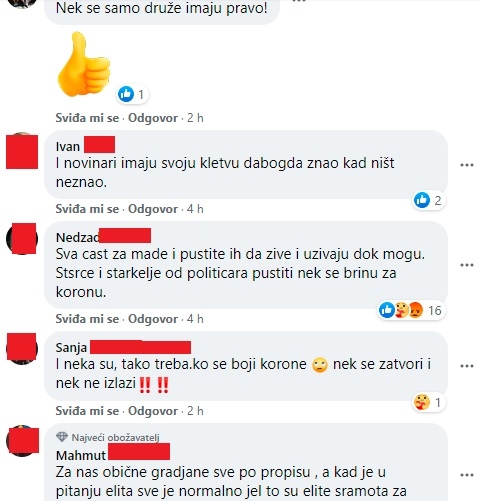Reply to Nedzad's comment via Odgovor
Image resolution: width=481 pixels, height=501 pixels.
[153, 319]
